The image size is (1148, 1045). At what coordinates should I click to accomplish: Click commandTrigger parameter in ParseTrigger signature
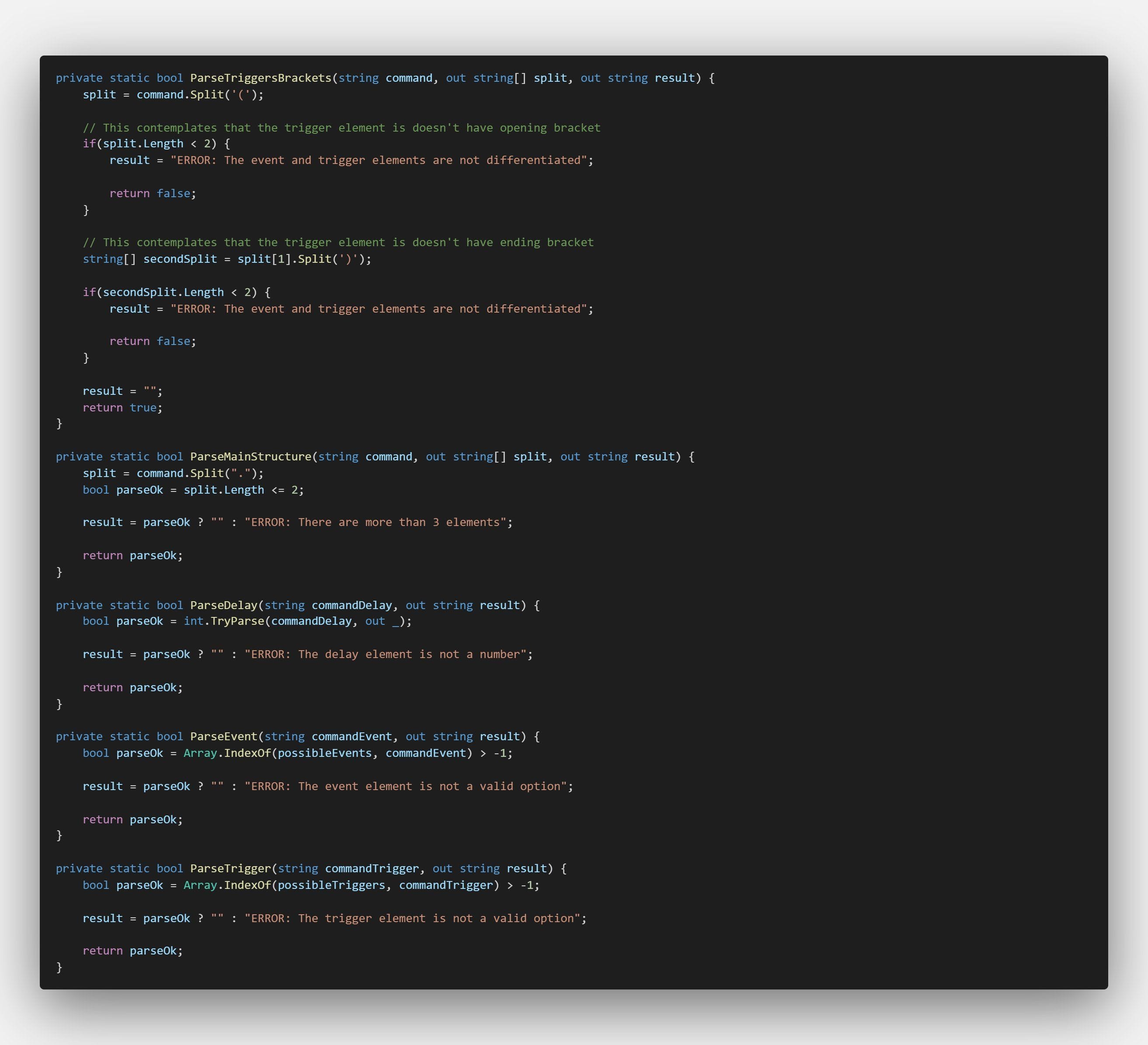(372, 868)
